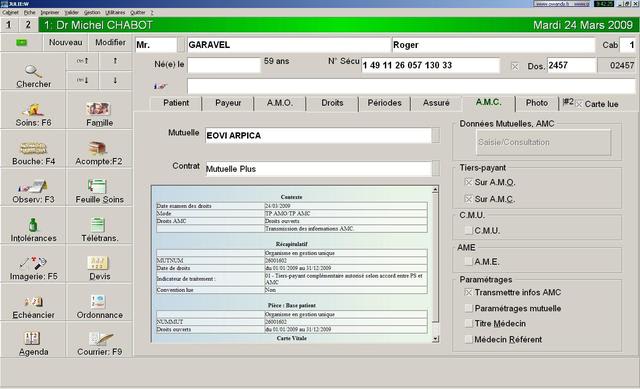Enable Titre Médecin checkbox
The image size is (640, 389).
coord(469,324)
